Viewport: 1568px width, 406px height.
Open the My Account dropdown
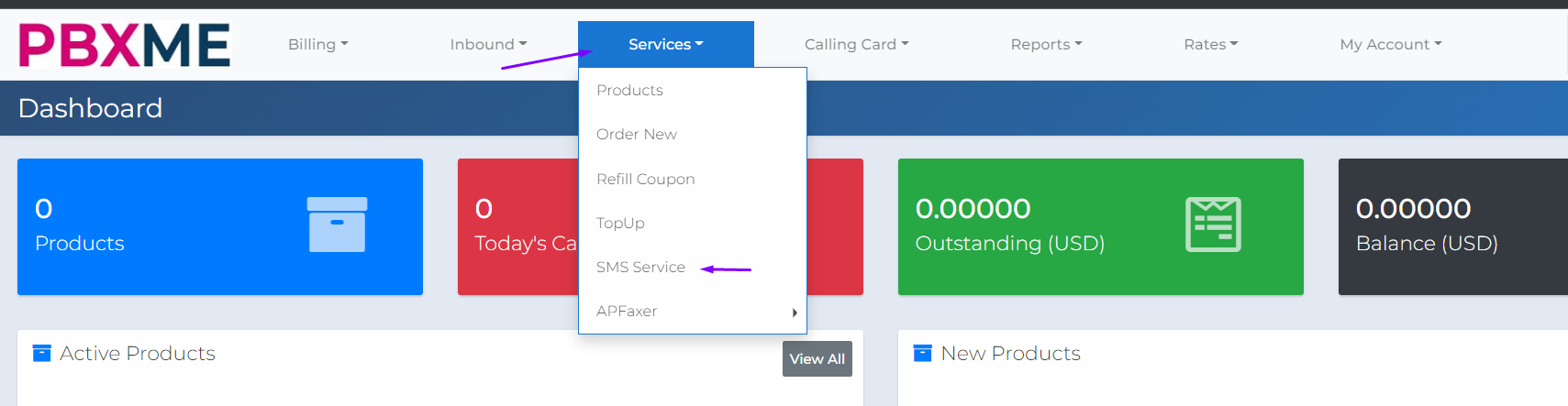point(1390,44)
